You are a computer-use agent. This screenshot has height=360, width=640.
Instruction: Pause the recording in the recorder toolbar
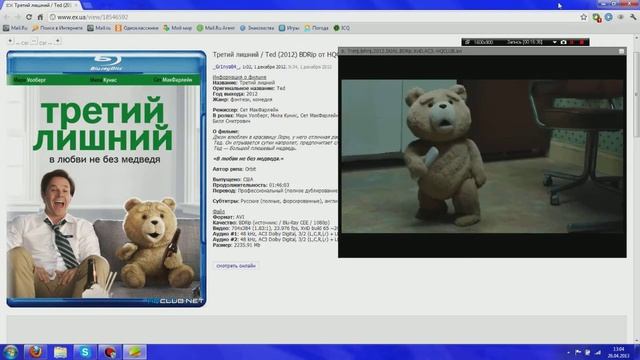tap(572, 42)
